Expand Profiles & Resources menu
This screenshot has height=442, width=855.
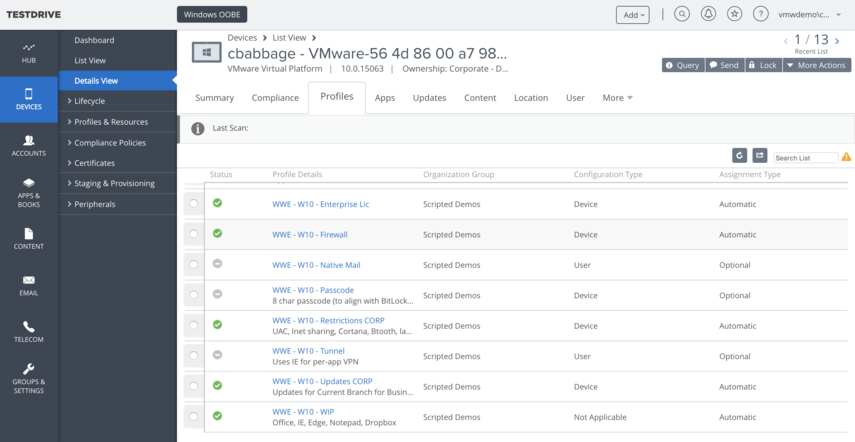coord(110,122)
